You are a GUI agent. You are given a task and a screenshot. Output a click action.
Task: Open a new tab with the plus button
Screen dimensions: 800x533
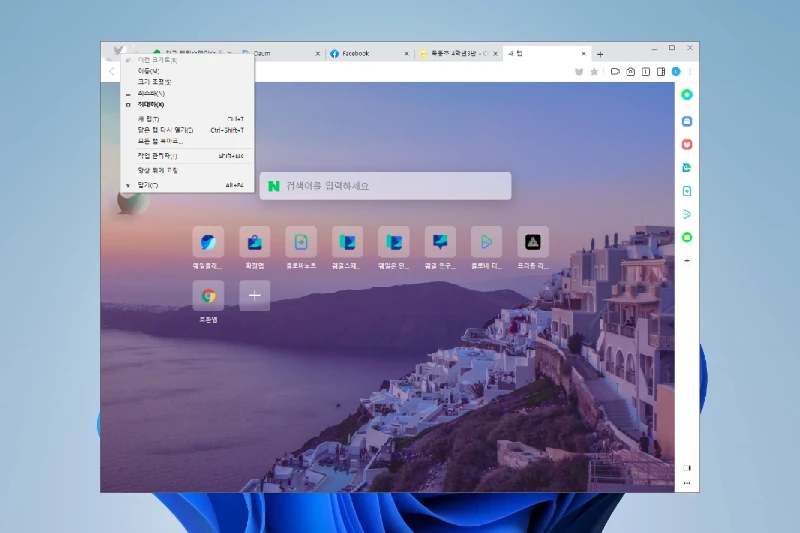coord(600,54)
